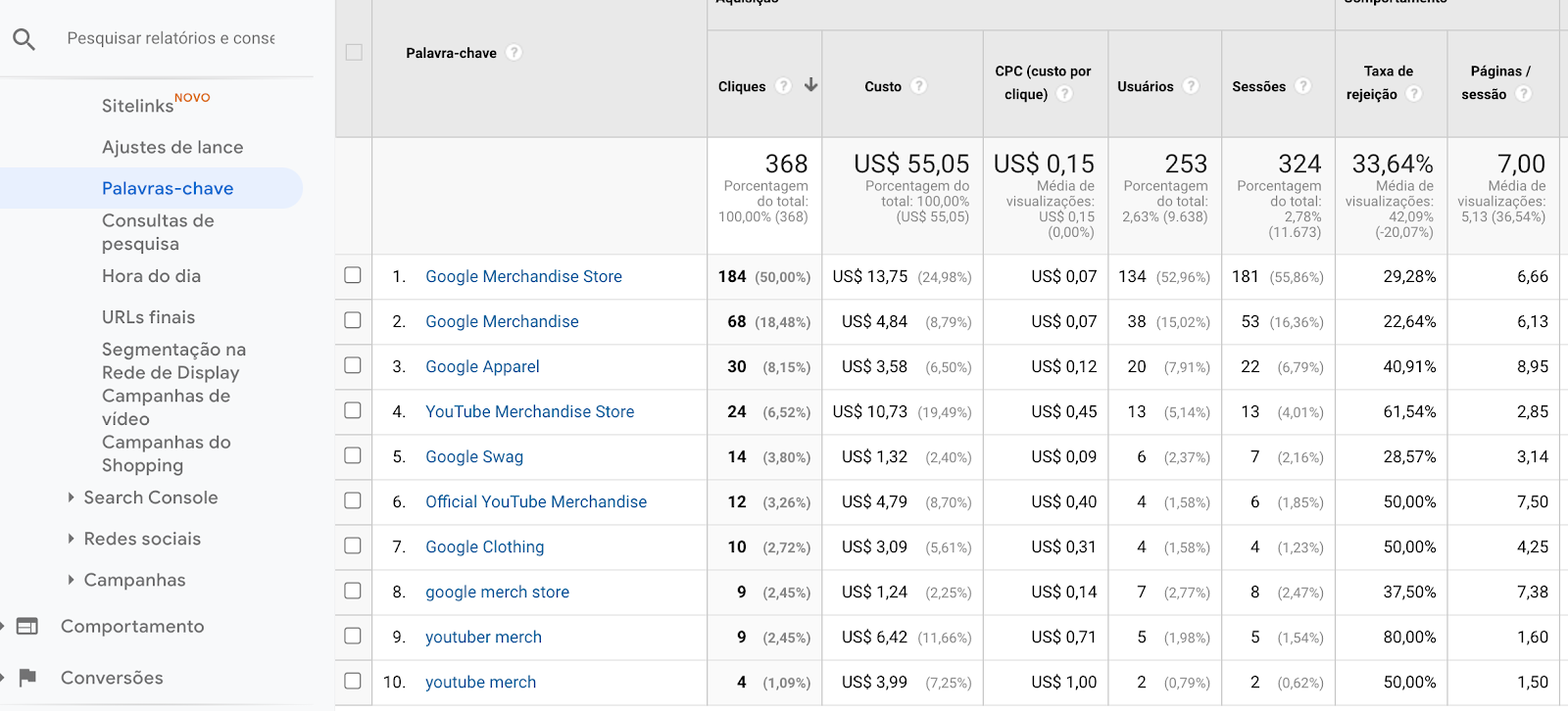Expand the Conversões menu arrow
The image size is (1568, 711).
pos(3,677)
